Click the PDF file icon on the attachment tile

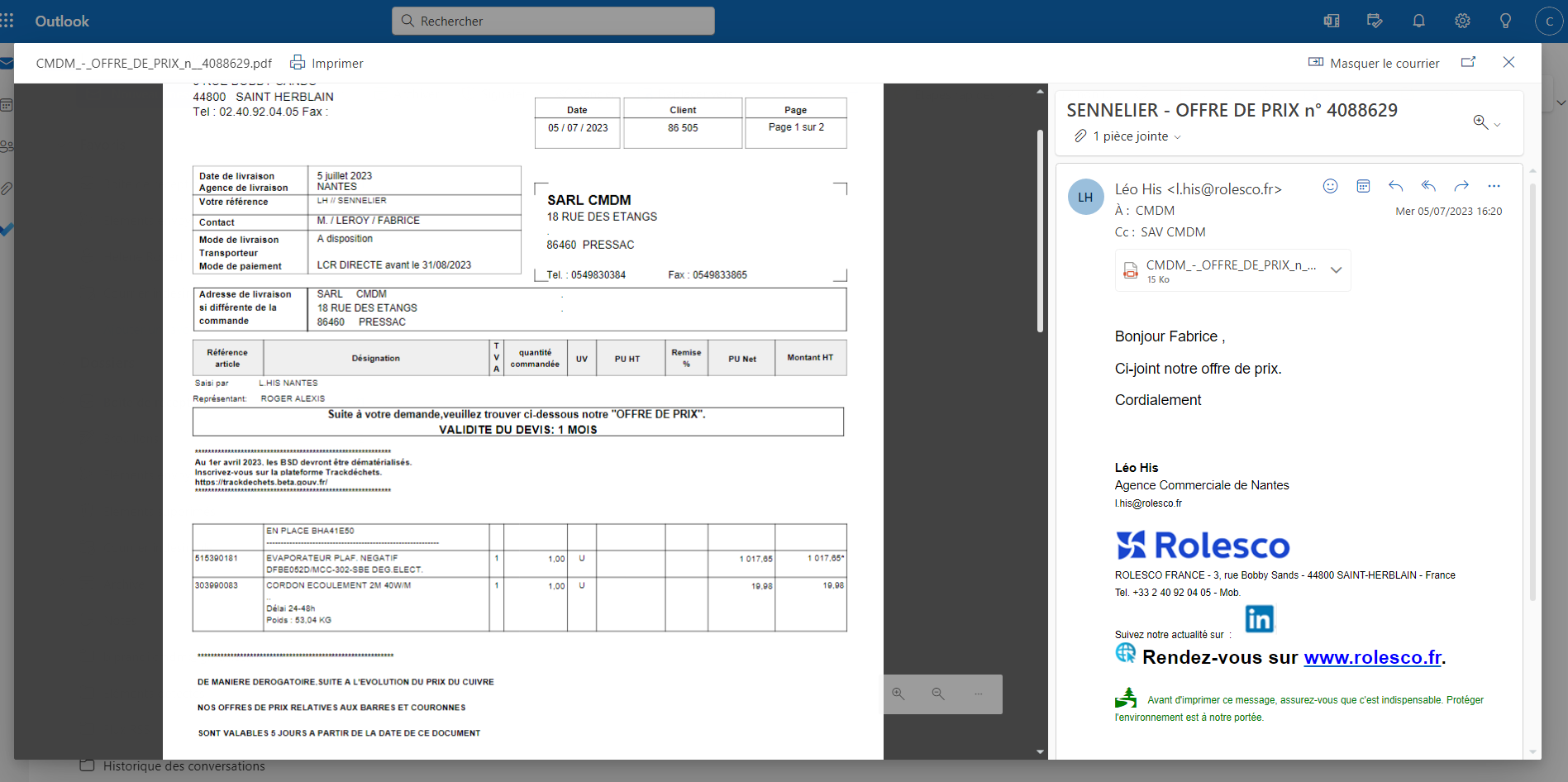pyautogui.click(x=1130, y=270)
